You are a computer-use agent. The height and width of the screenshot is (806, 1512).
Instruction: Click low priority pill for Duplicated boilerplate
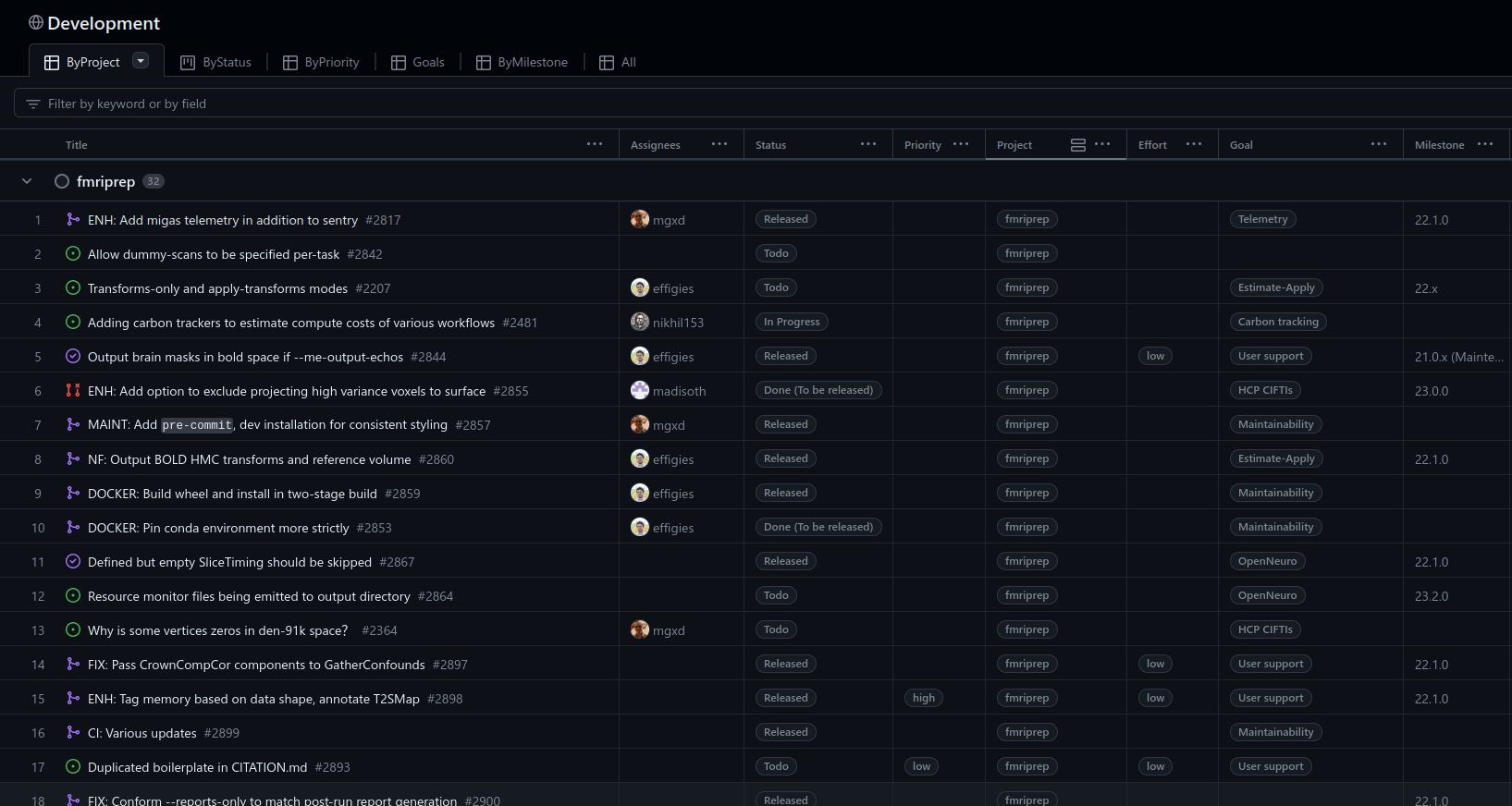point(922,766)
